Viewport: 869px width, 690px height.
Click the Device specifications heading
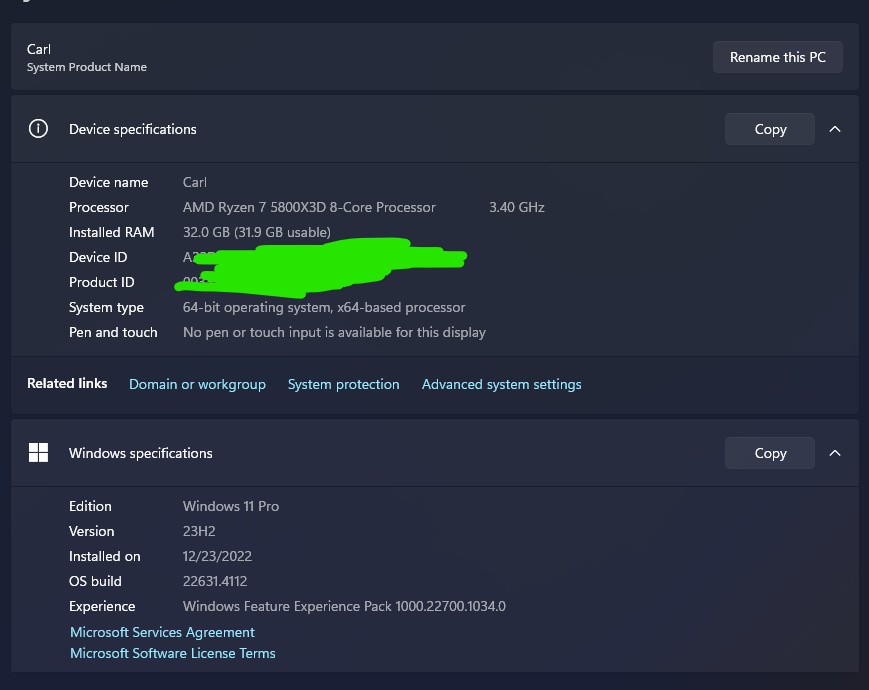click(x=132, y=129)
